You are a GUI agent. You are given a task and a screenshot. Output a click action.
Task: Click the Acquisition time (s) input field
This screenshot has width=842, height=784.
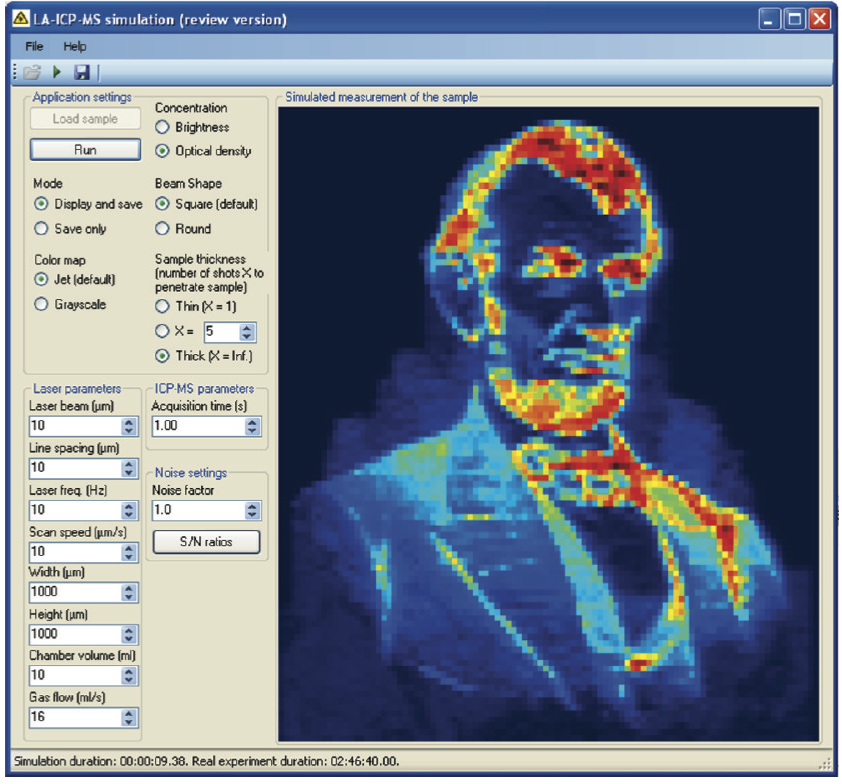click(199, 426)
